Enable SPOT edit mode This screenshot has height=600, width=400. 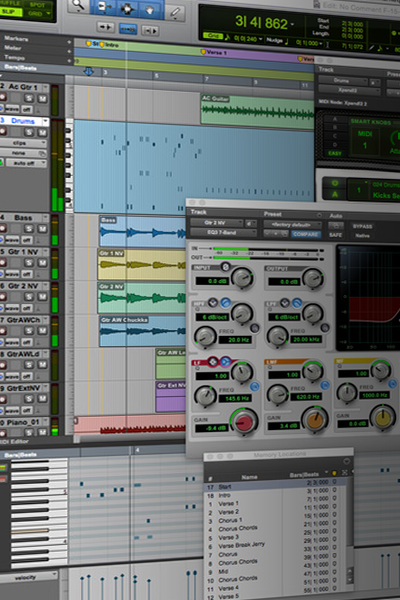37,5
